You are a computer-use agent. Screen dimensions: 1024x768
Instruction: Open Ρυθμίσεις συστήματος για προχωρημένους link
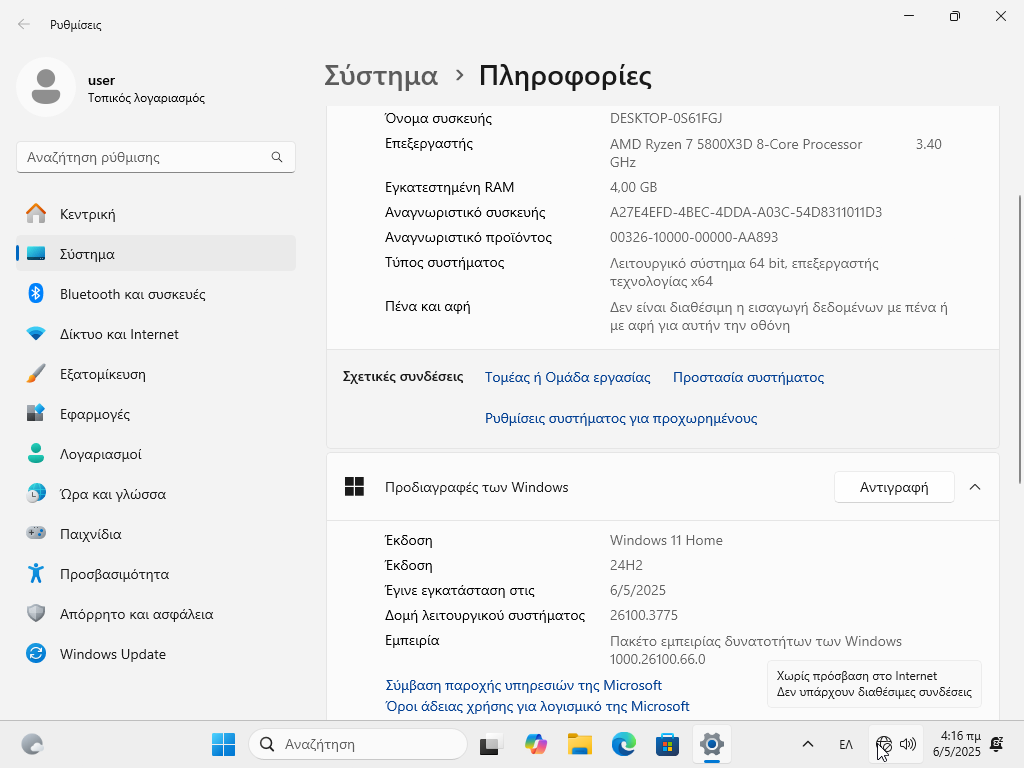tap(621, 418)
